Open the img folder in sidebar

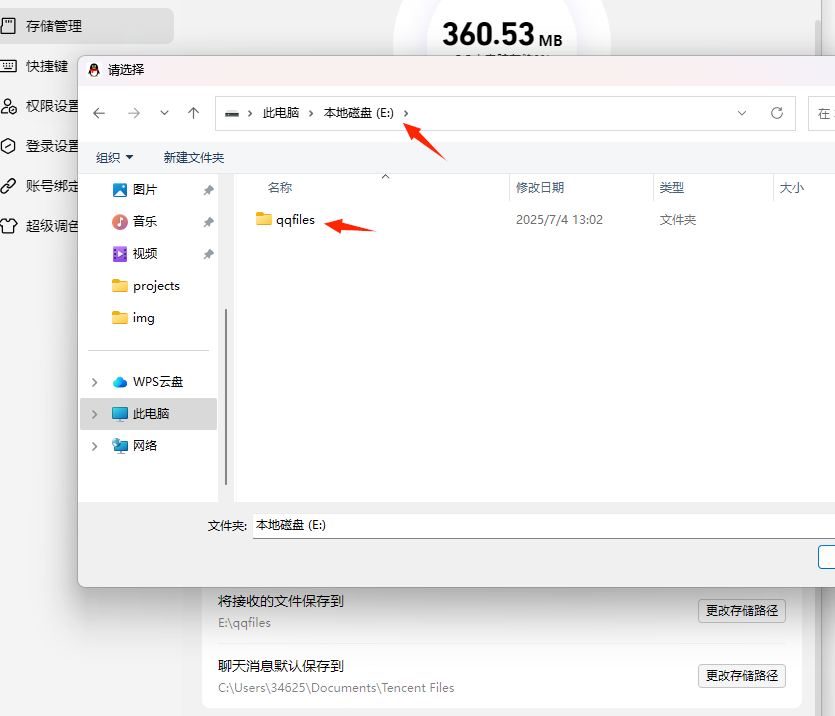click(143, 318)
